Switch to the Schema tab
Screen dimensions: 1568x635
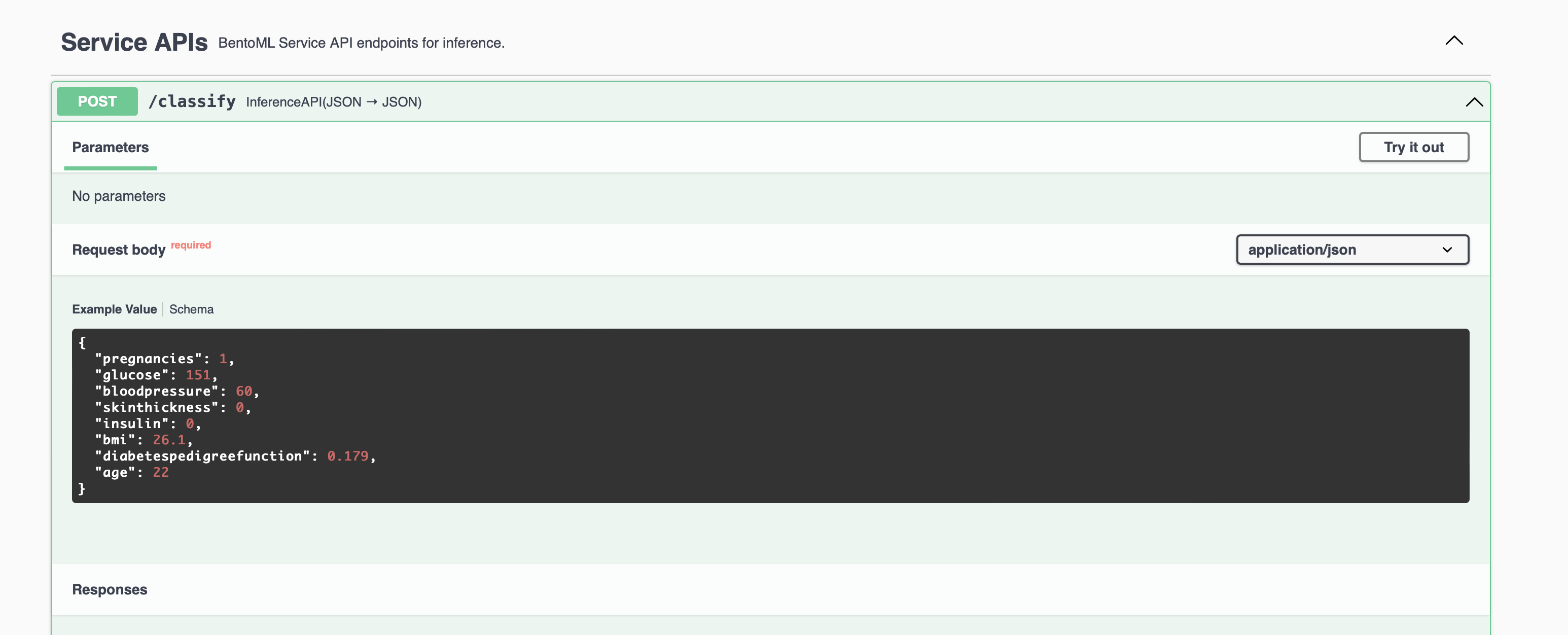pyautogui.click(x=191, y=309)
